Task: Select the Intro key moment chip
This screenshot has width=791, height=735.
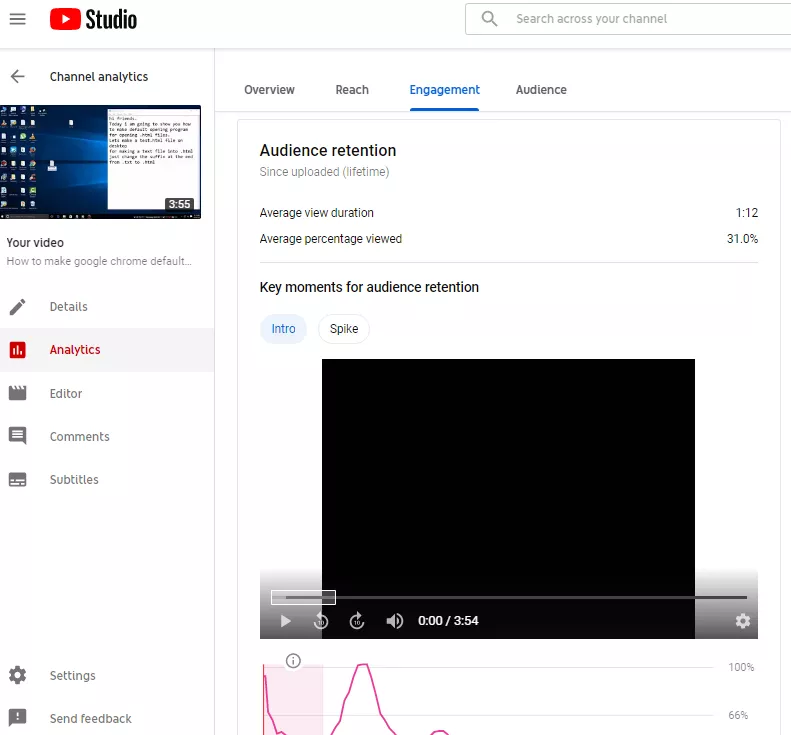Action: coord(284,329)
